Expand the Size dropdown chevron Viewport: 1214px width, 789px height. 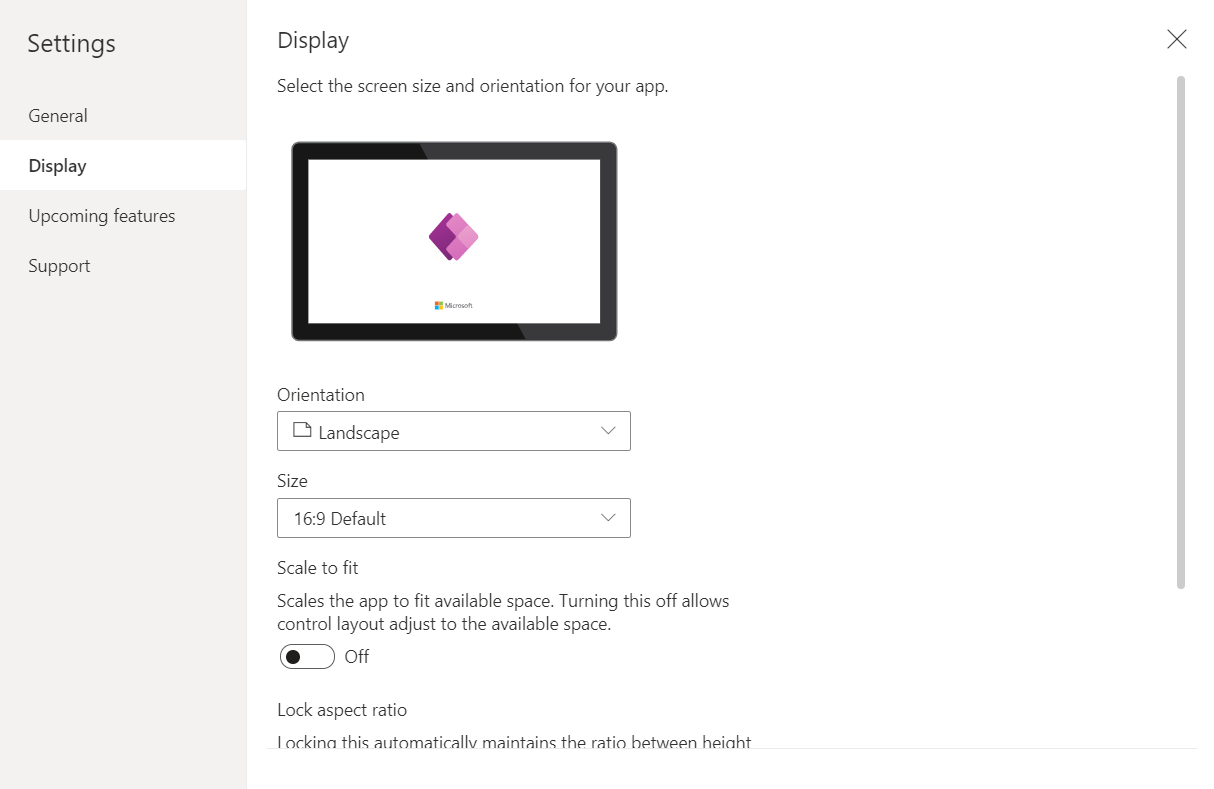click(x=608, y=517)
